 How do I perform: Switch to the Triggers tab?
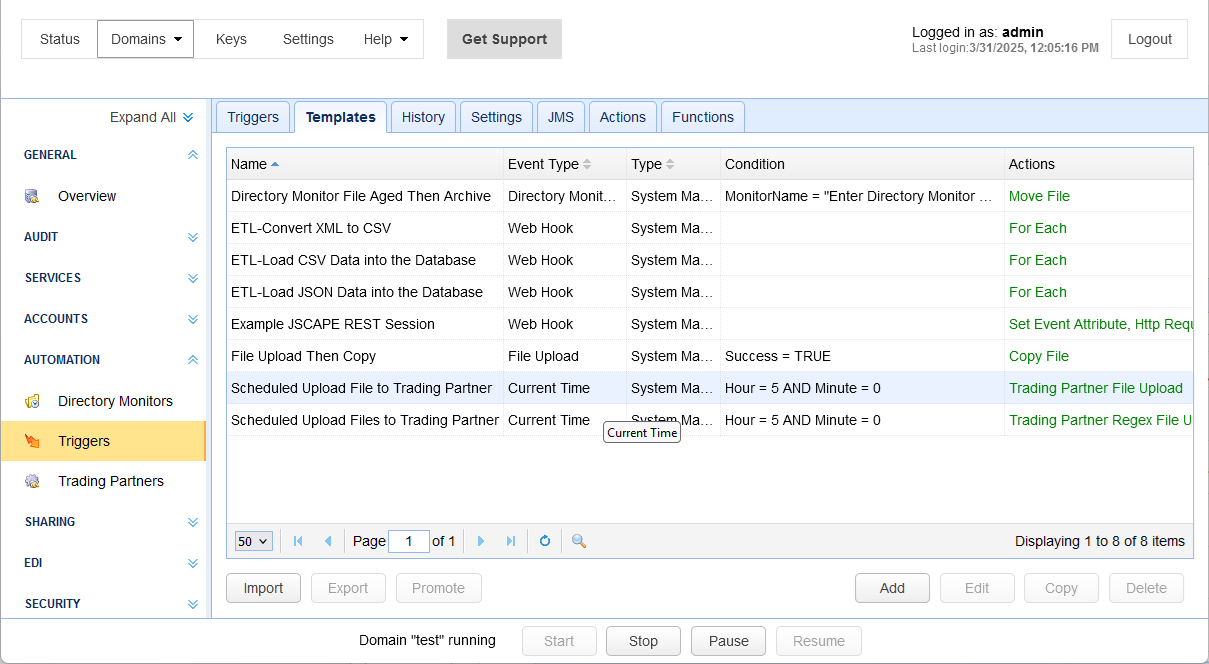pyautogui.click(x=253, y=117)
